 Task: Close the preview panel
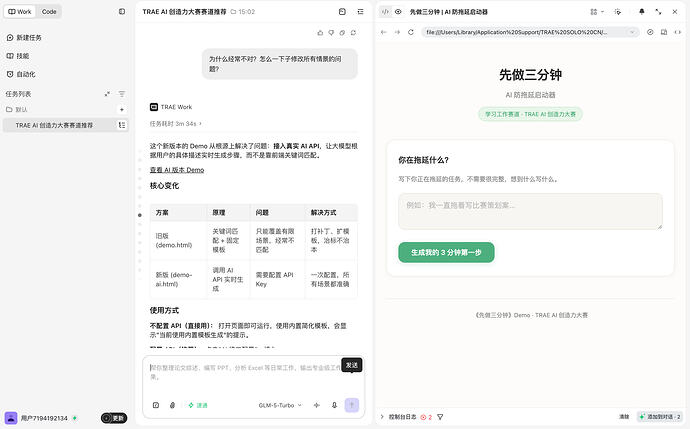pos(675,12)
